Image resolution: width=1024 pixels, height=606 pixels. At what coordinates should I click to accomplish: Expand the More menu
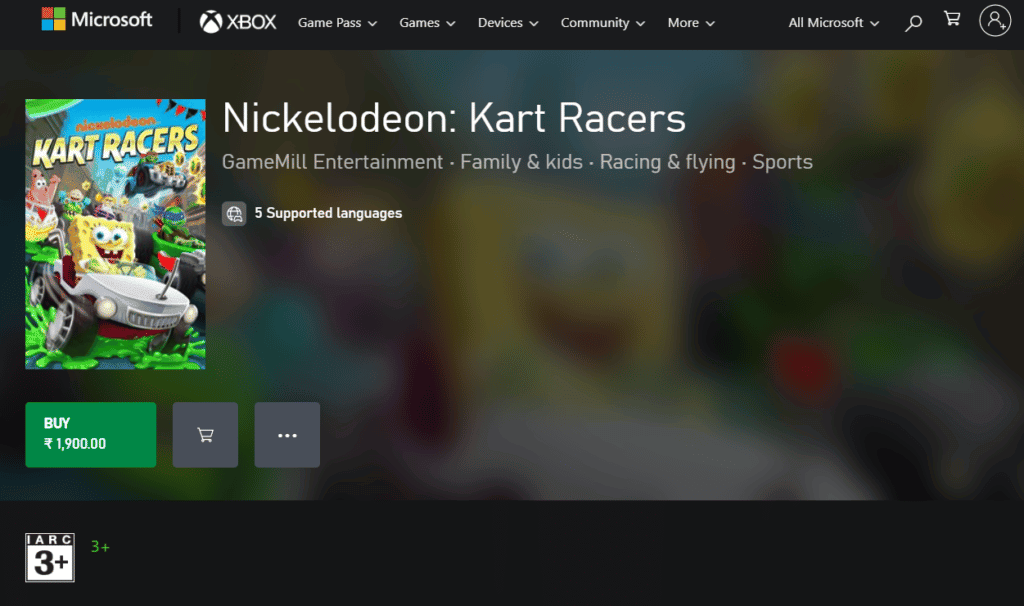coord(691,23)
